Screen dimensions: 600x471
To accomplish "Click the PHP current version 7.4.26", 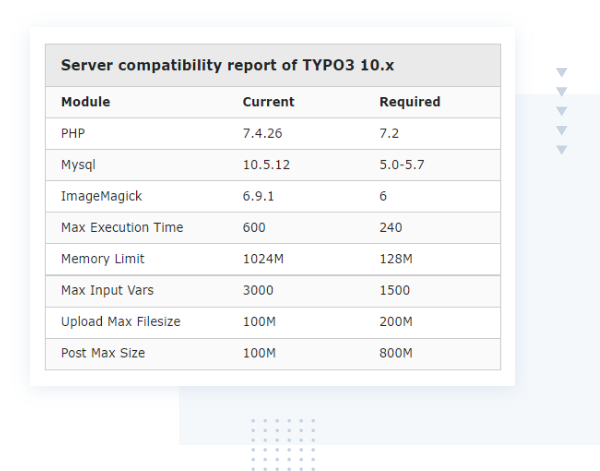I will click(x=264, y=133).
